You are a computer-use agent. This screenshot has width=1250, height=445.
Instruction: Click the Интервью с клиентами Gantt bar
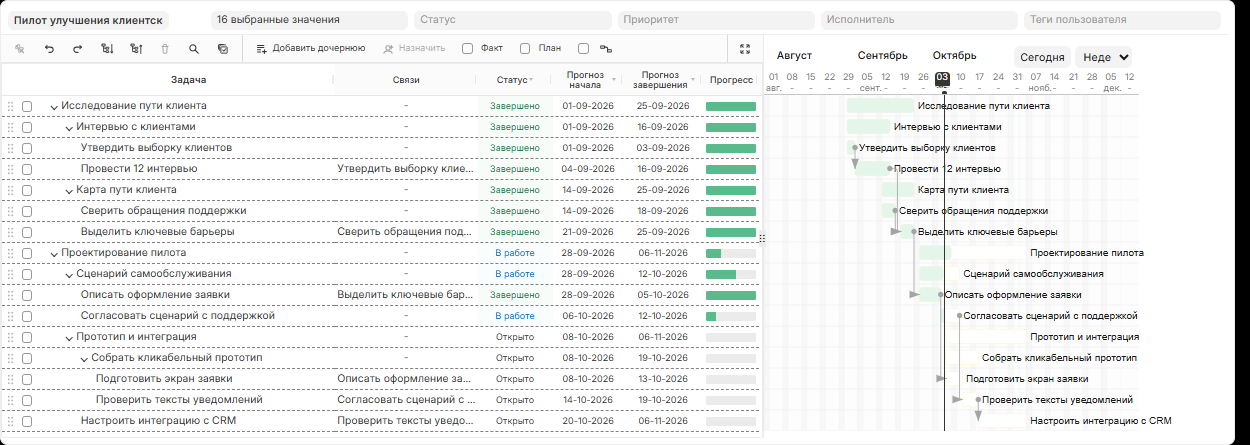click(x=868, y=127)
